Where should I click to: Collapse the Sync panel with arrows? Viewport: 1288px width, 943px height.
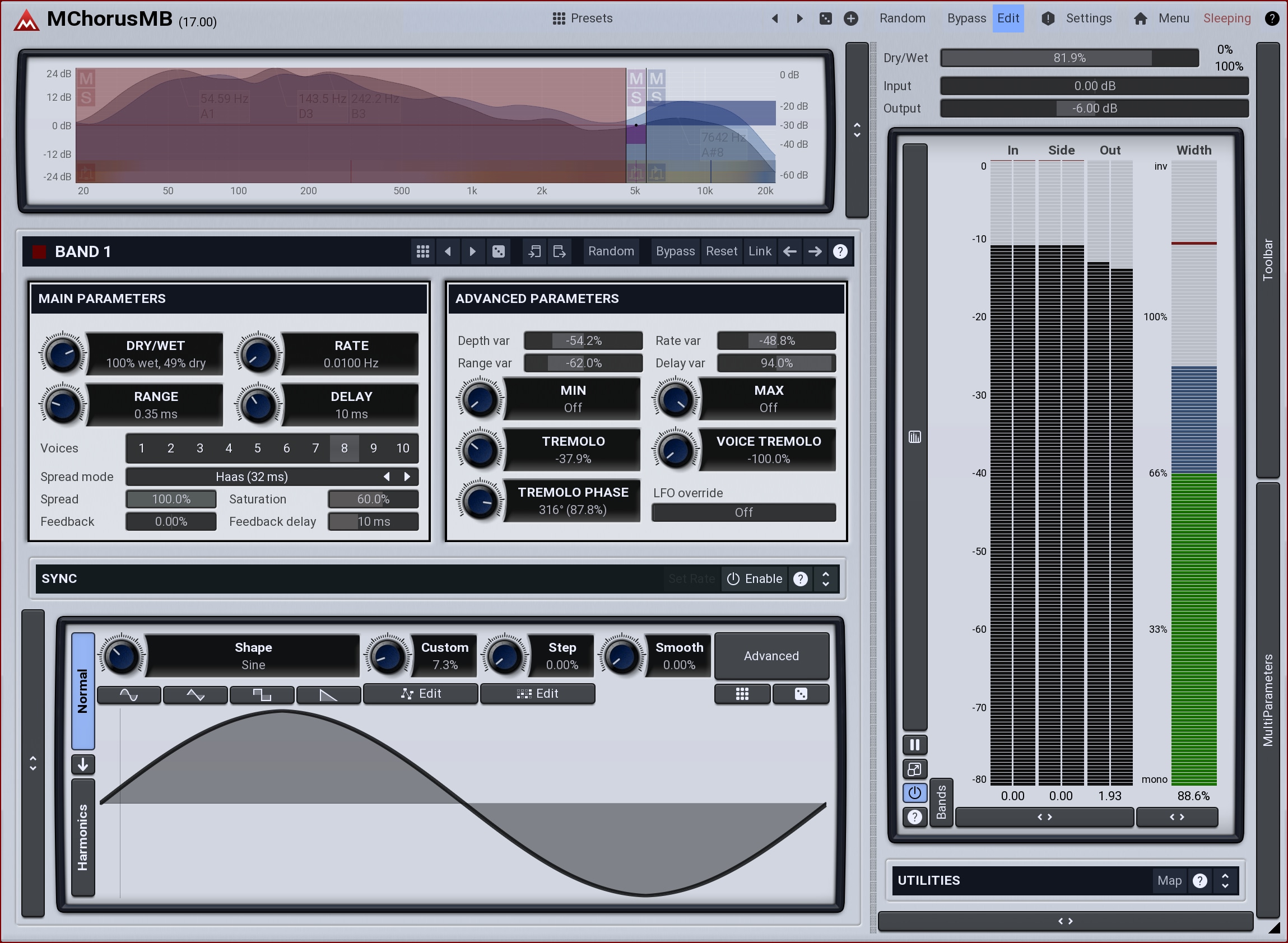click(826, 579)
